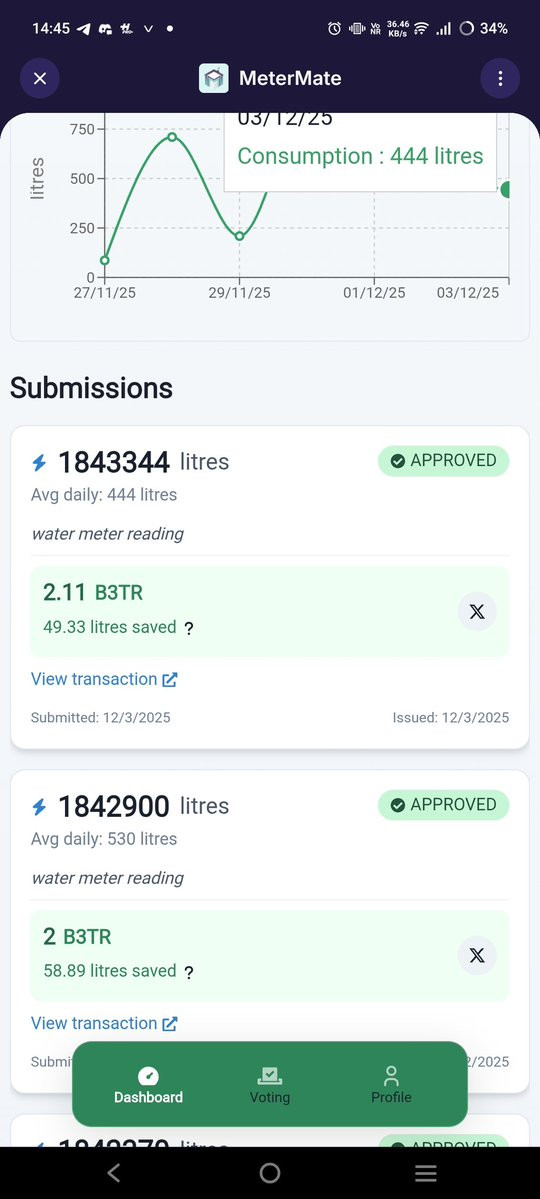This screenshot has height=1199, width=540.
Task: Select the 29/11/25 chart data point
Action: coord(239,236)
